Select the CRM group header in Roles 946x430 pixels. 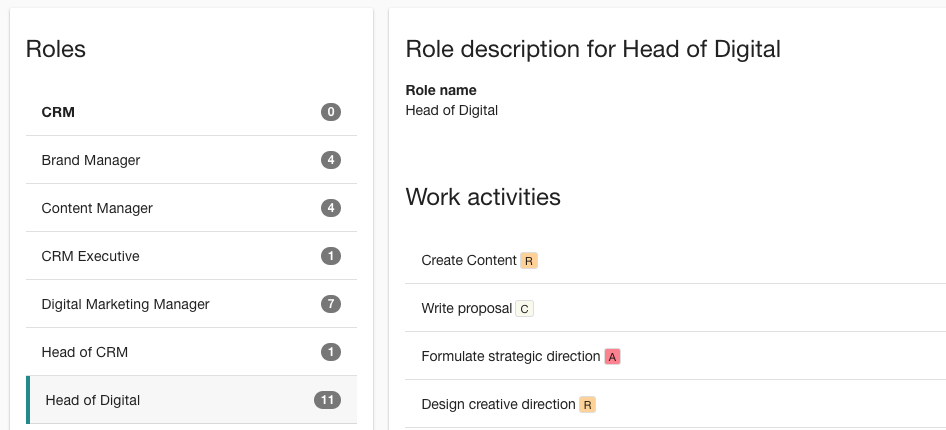191,112
